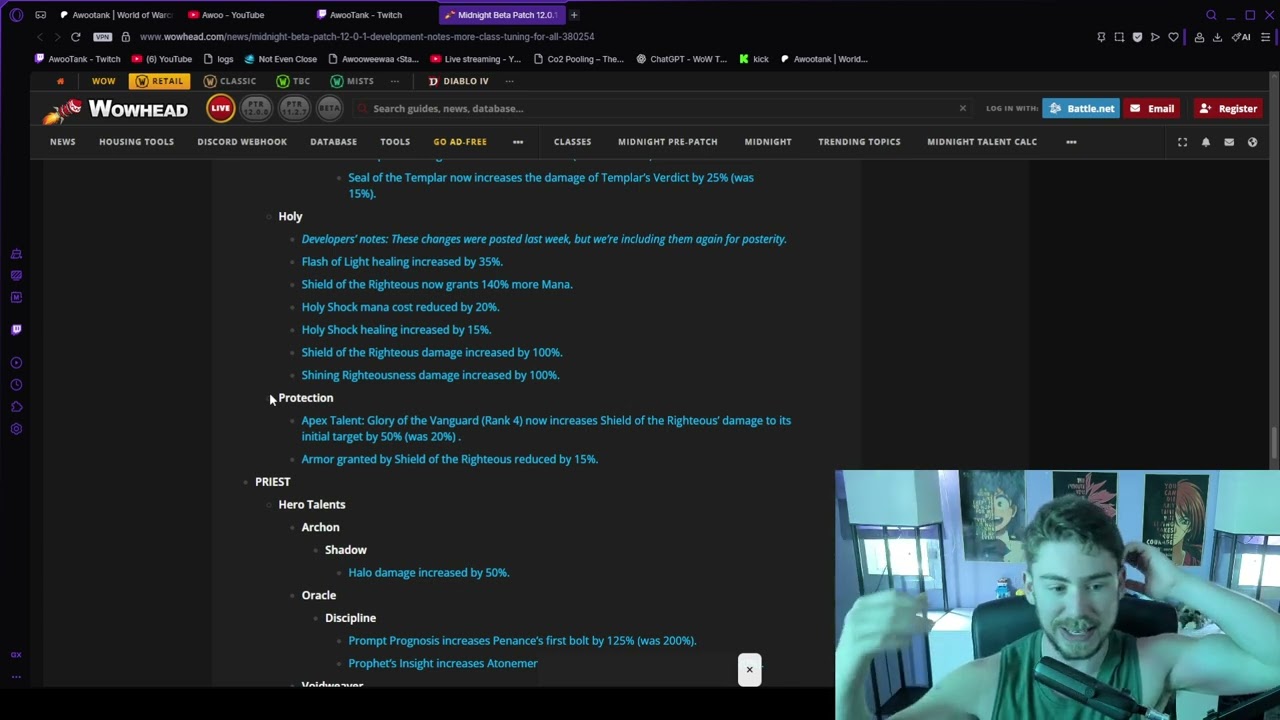Open the sidebar player icon
Viewport: 1280px width, 720px height.
[16, 363]
